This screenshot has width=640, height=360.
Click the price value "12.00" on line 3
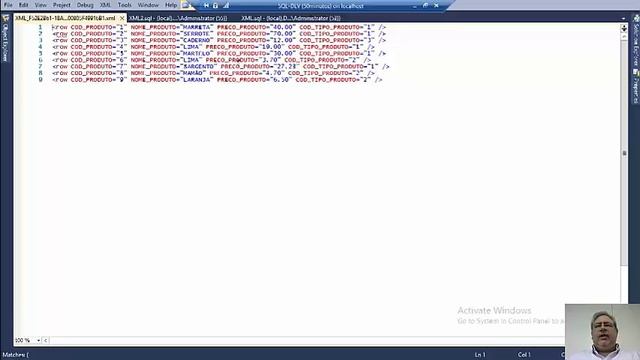tap(283, 40)
